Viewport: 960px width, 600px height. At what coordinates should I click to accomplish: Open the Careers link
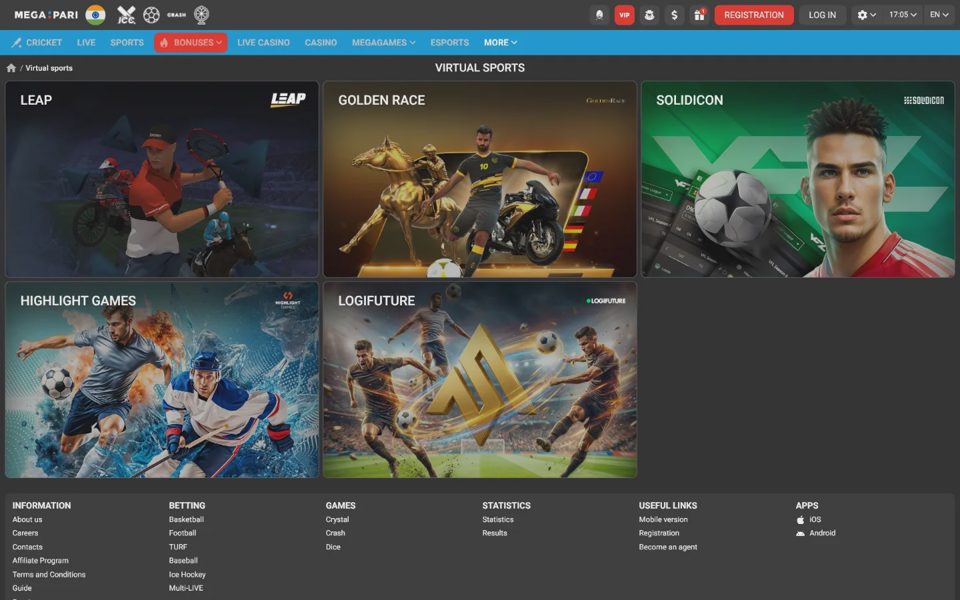(25, 533)
